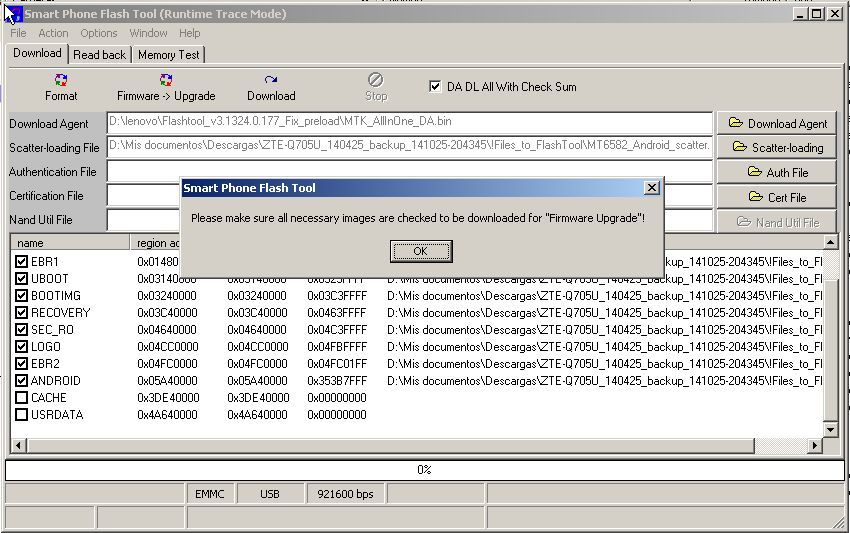Click ANDROID end address 0x353B7FFF
Screen dimensions: 850x533
[337, 381]
